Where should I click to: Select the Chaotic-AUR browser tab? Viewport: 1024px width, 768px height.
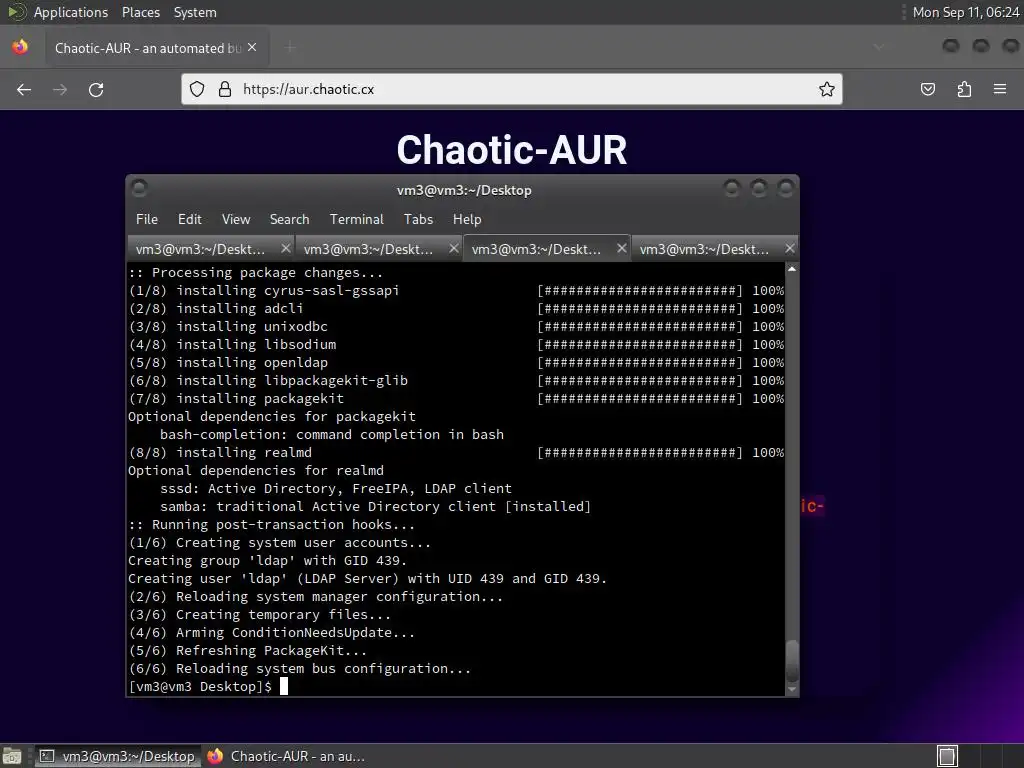tap(157, 48)
